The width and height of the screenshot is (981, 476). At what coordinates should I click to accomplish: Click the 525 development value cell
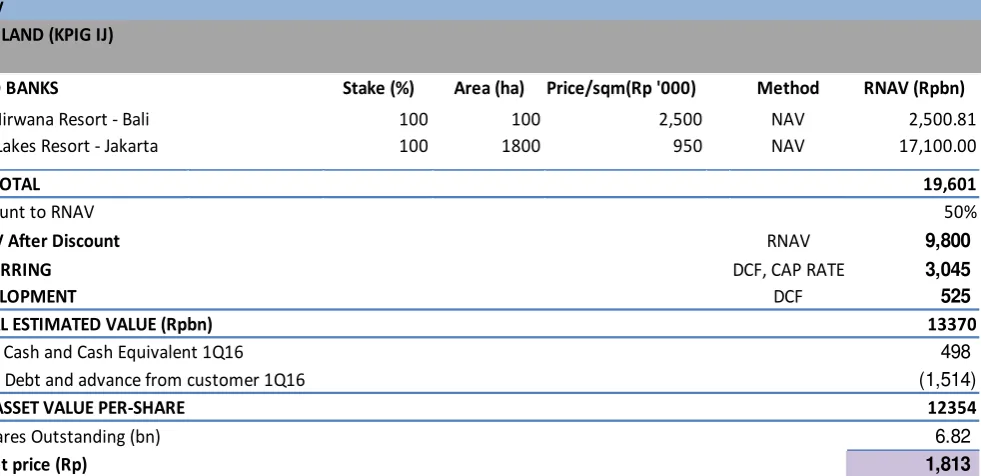click(955, 296)
